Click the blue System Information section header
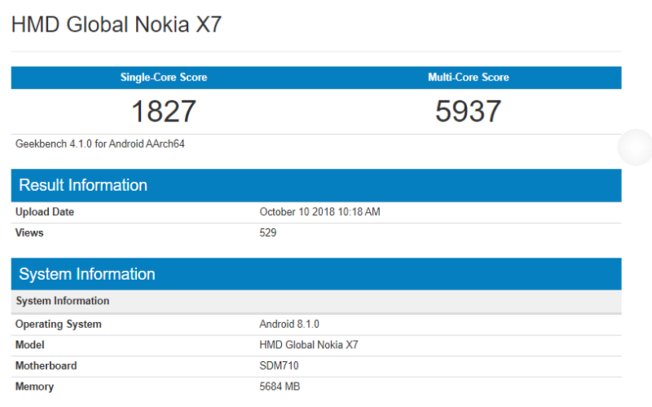This screenshot has height=407, width=652. [316, 274]
